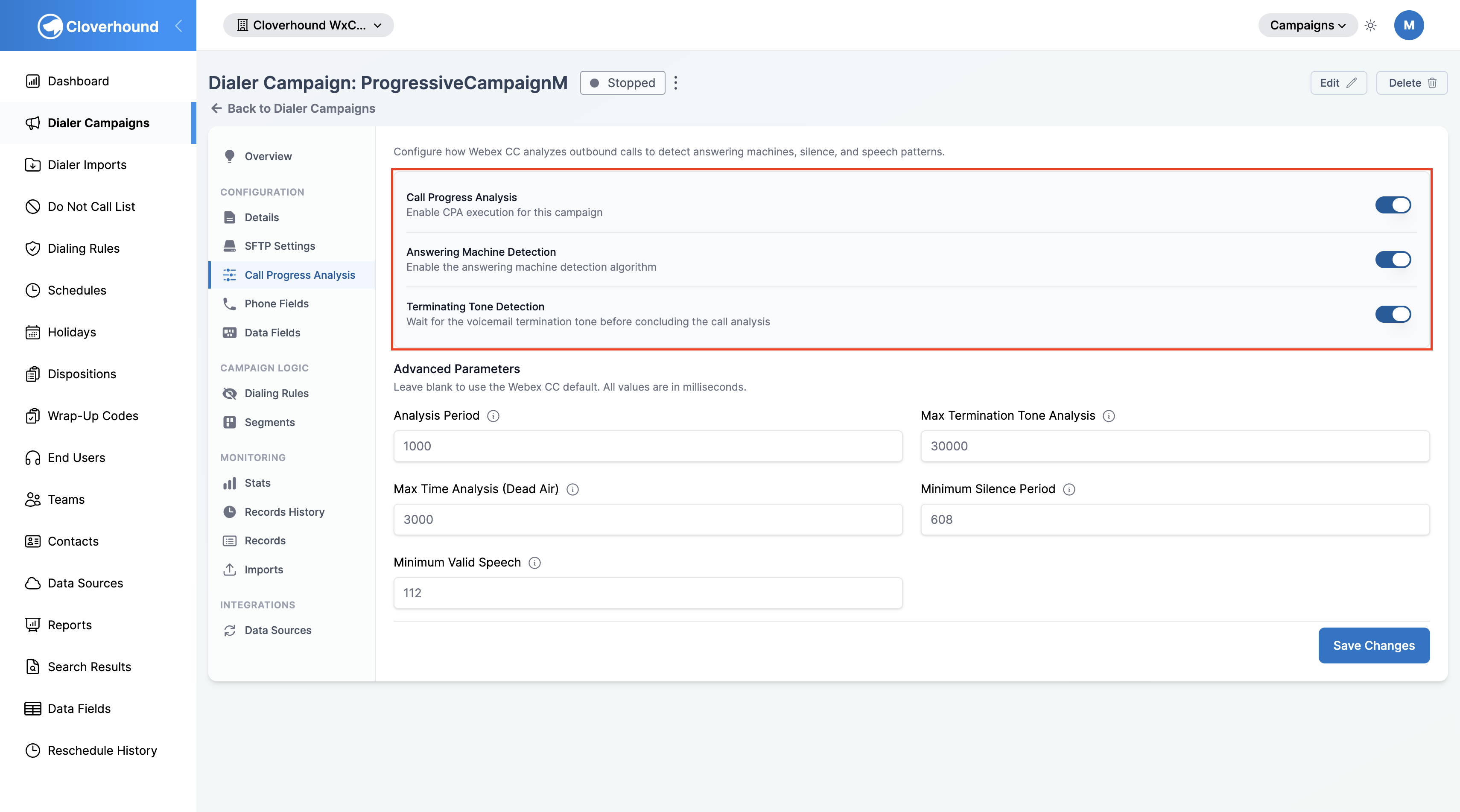The image size is (1460, 812).
Task: Open the Imports monitoring tab
Action: [291, 570]
